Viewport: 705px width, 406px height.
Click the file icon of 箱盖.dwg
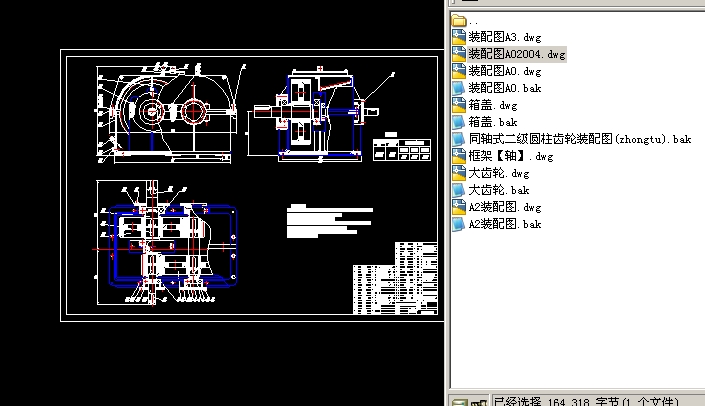pyautogui.click(x=459, y=105)
